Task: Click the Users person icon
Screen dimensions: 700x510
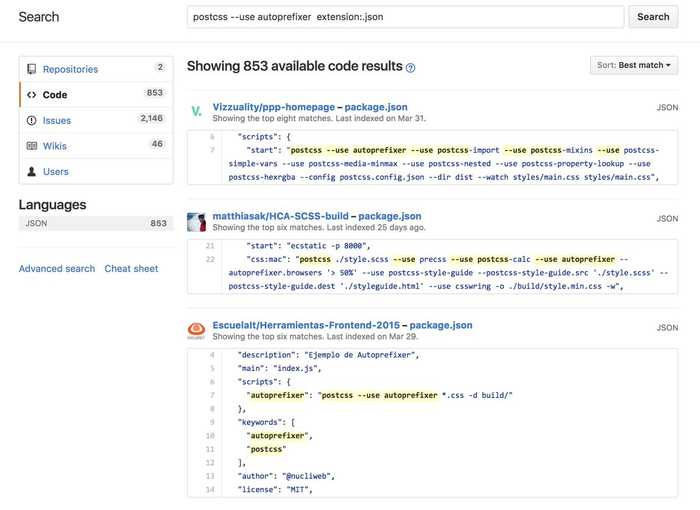Action: [x=32, y=171]
